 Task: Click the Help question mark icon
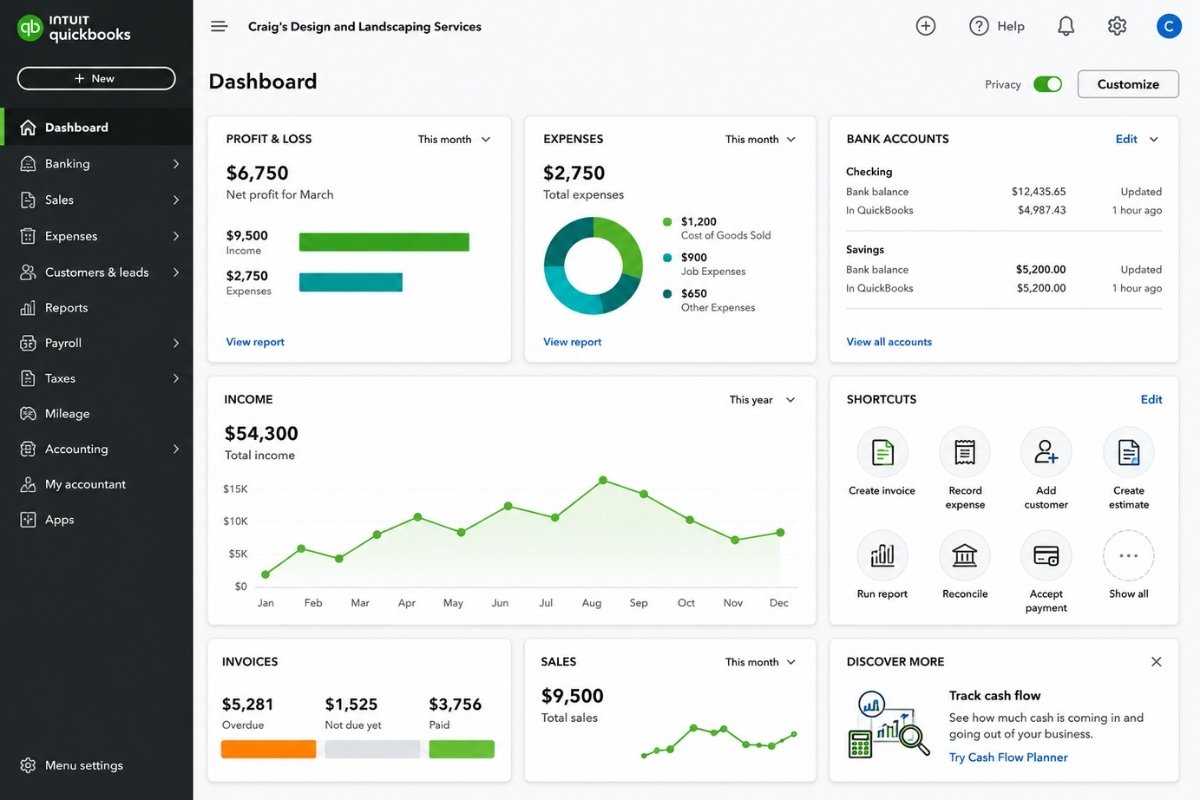click(979, 26)
